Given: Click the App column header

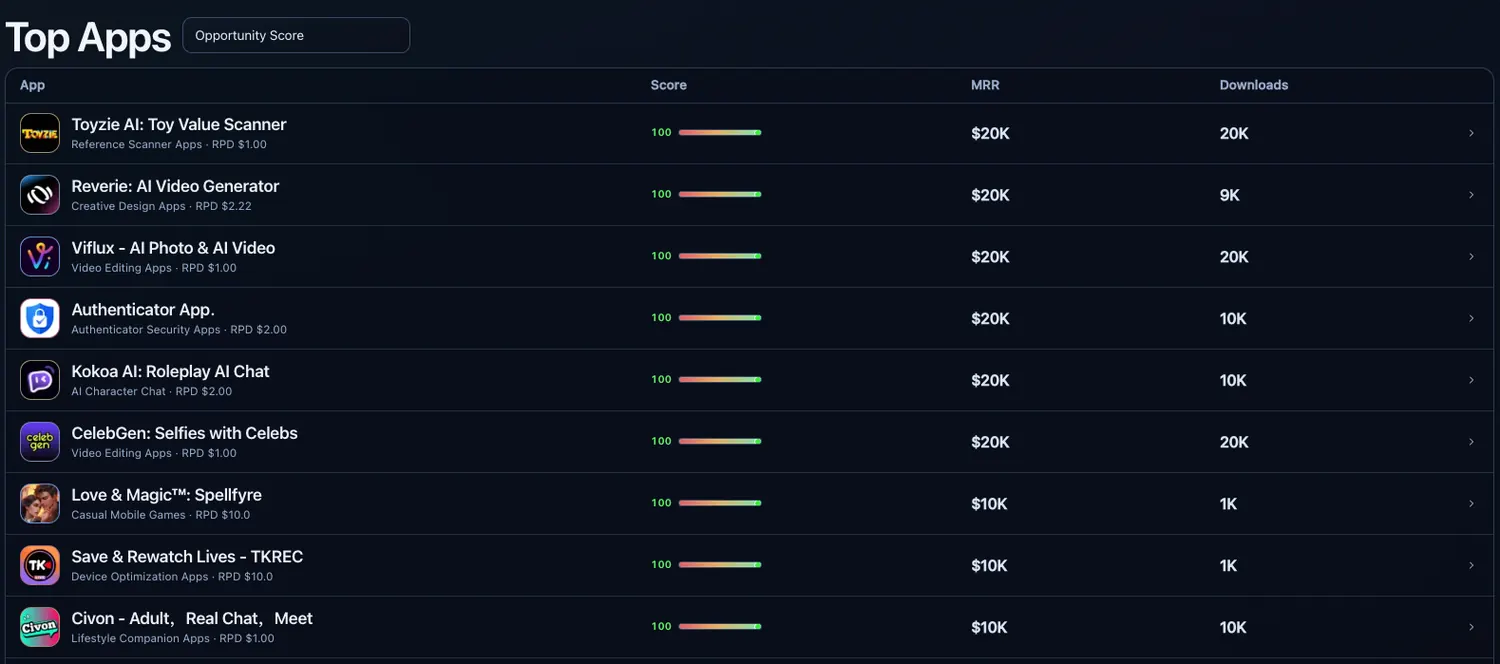Looking at the screenshot, I should 33,85.
